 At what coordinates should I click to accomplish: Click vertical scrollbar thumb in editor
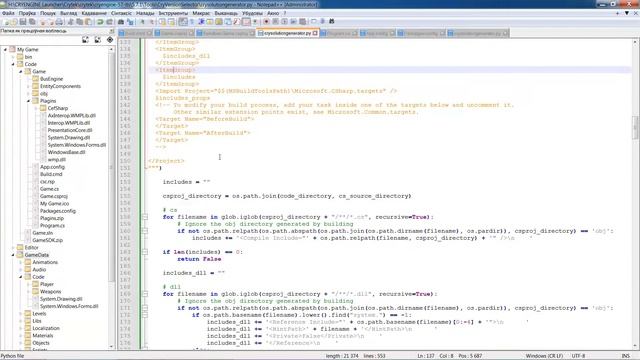pos(635,128)
